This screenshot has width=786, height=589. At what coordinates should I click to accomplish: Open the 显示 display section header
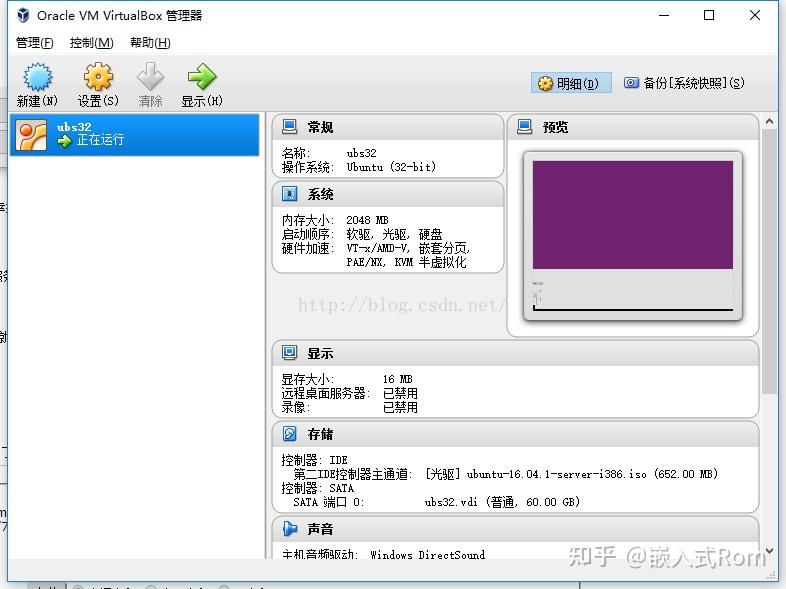515,353
